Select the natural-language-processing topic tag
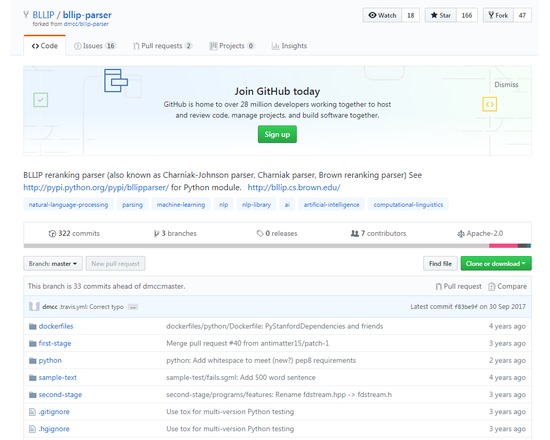The height and width of the screenshot is (440, 550). (x=68, y=205)
